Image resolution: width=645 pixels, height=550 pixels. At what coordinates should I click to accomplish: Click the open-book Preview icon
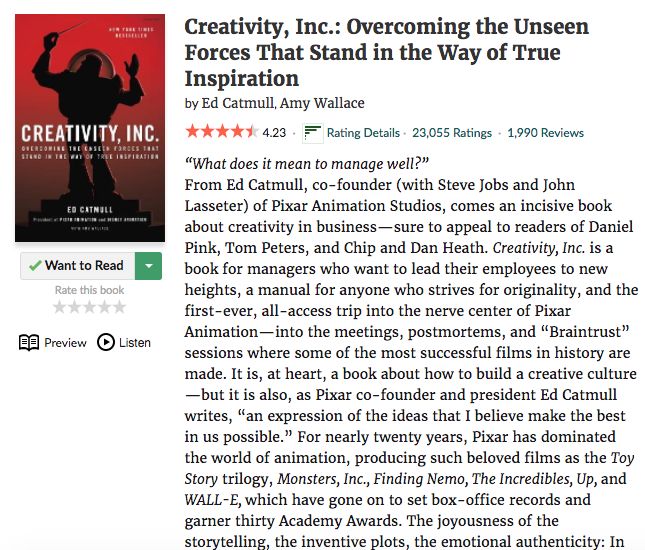[x=29, y=343]
